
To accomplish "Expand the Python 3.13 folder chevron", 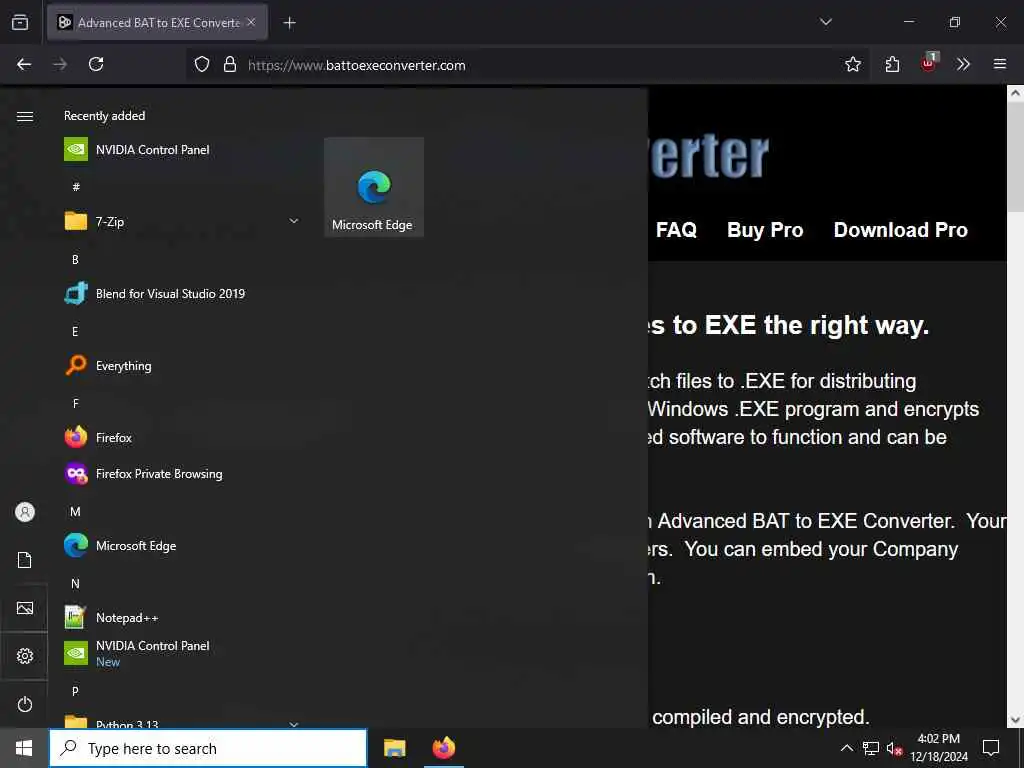I will (294, 724).
